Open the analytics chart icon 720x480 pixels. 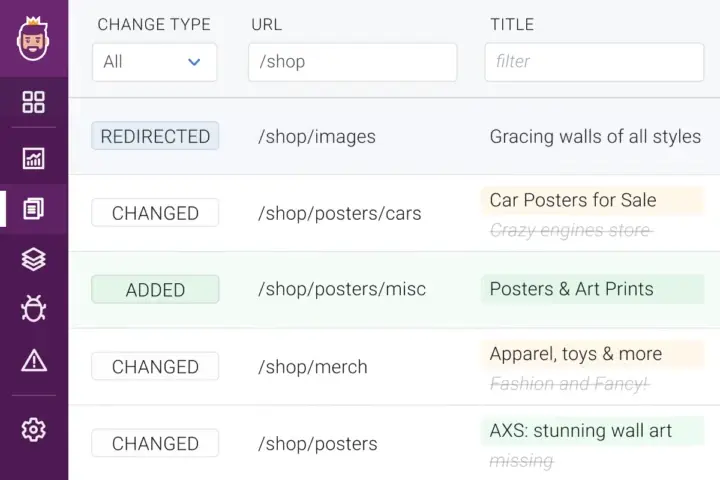(x=34, y=158)
